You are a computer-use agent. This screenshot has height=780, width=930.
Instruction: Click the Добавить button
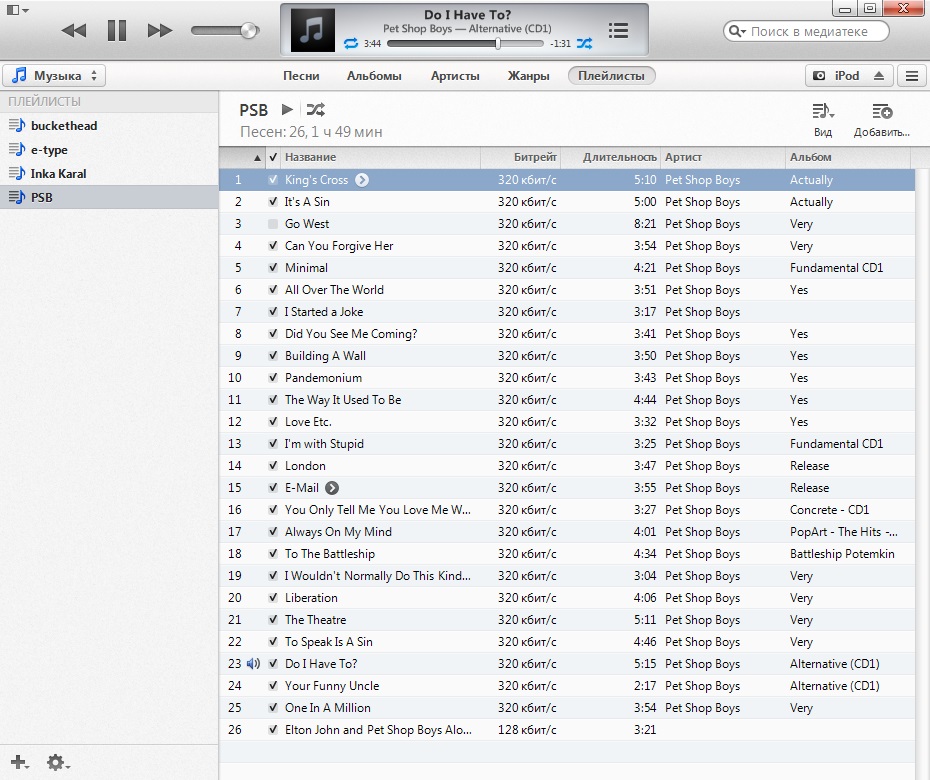point(881,120)
